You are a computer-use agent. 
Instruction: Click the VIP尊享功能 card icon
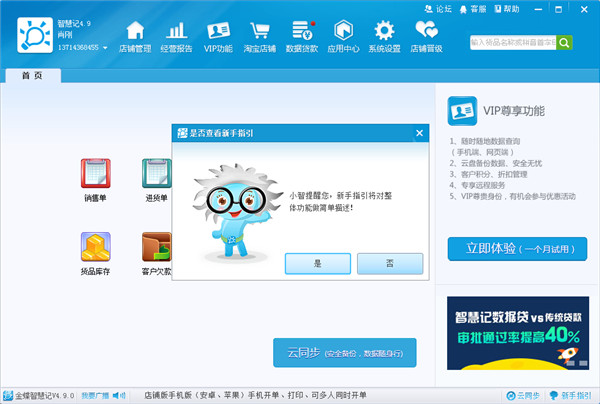pos(462,111)
